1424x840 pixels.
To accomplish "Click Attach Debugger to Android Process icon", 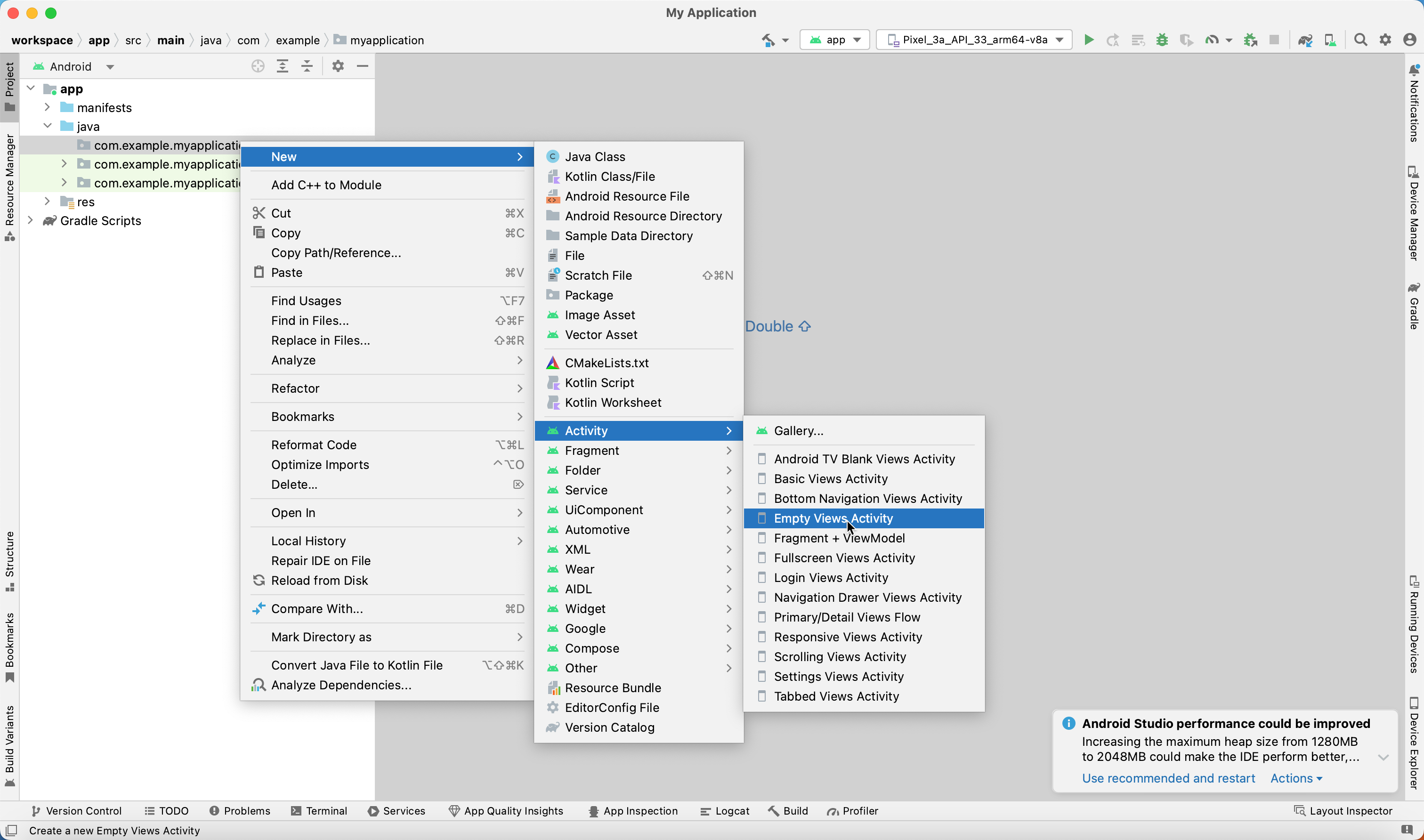I will pos(1250,40).
